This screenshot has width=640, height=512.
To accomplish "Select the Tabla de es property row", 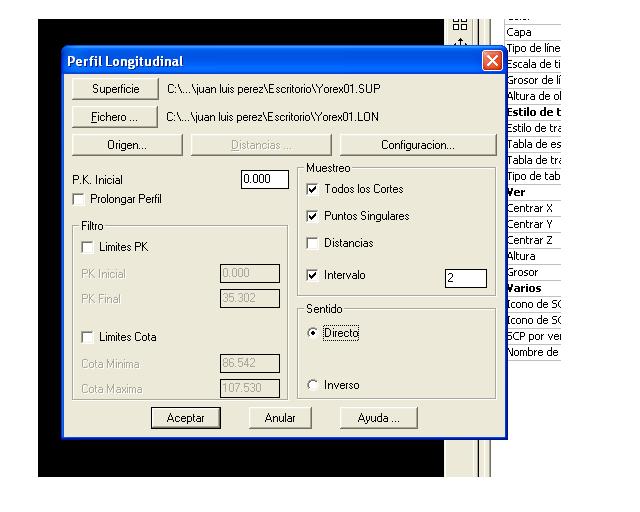I will (x=533, y=144).
